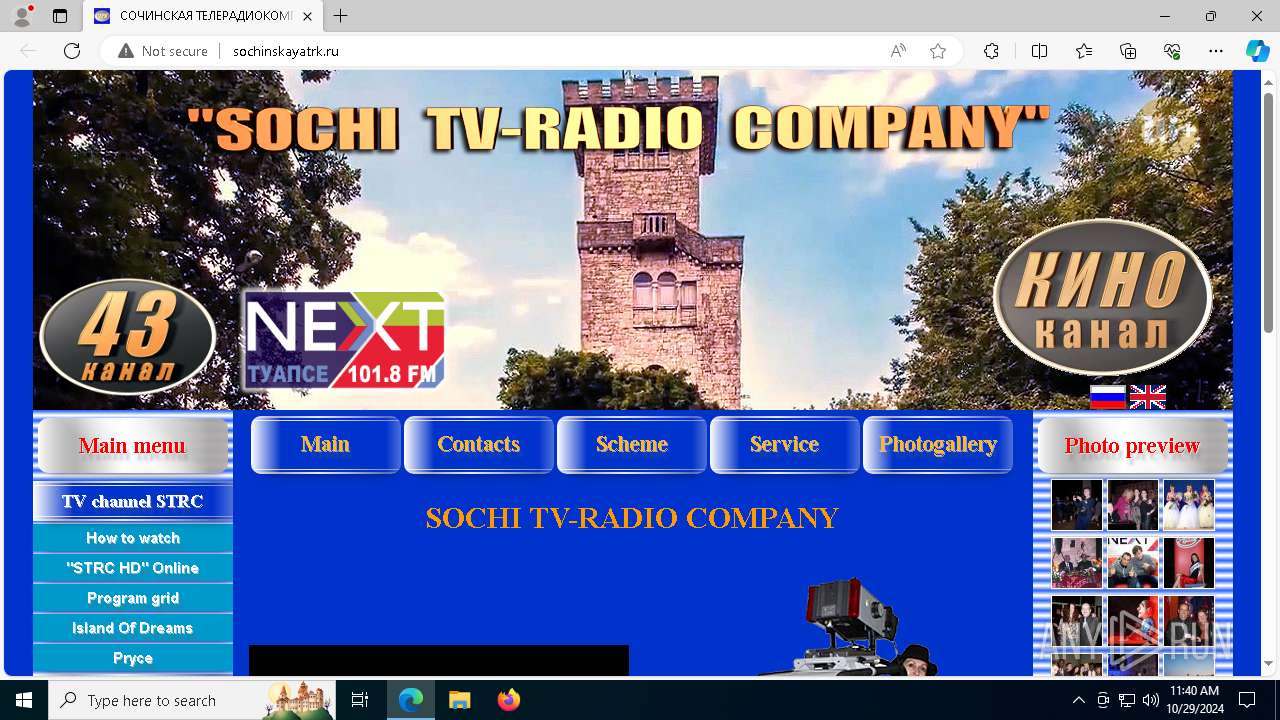
Task: Open the "STRC HD" Online link
Action: [x=133, y=568]
